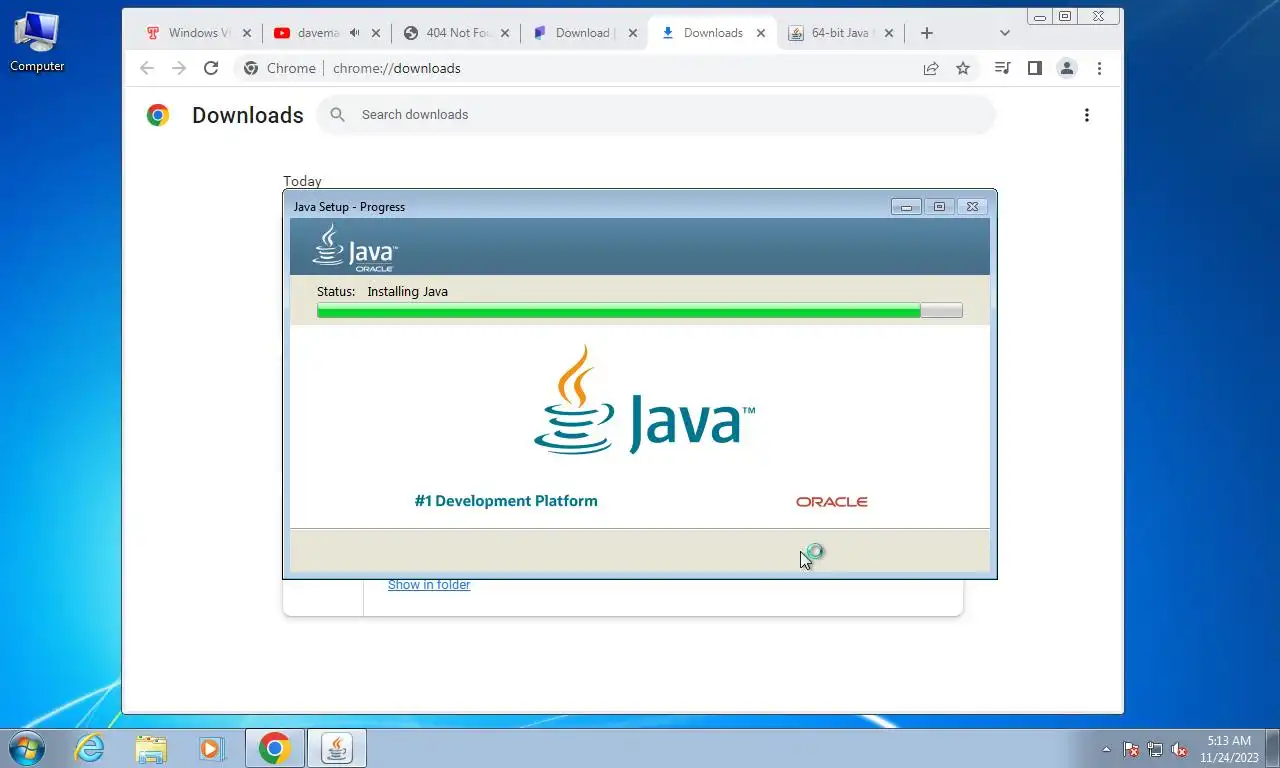Click Show in folder link
The width and height of the screenshot is (1280, 768).
[x=429, y=585]
